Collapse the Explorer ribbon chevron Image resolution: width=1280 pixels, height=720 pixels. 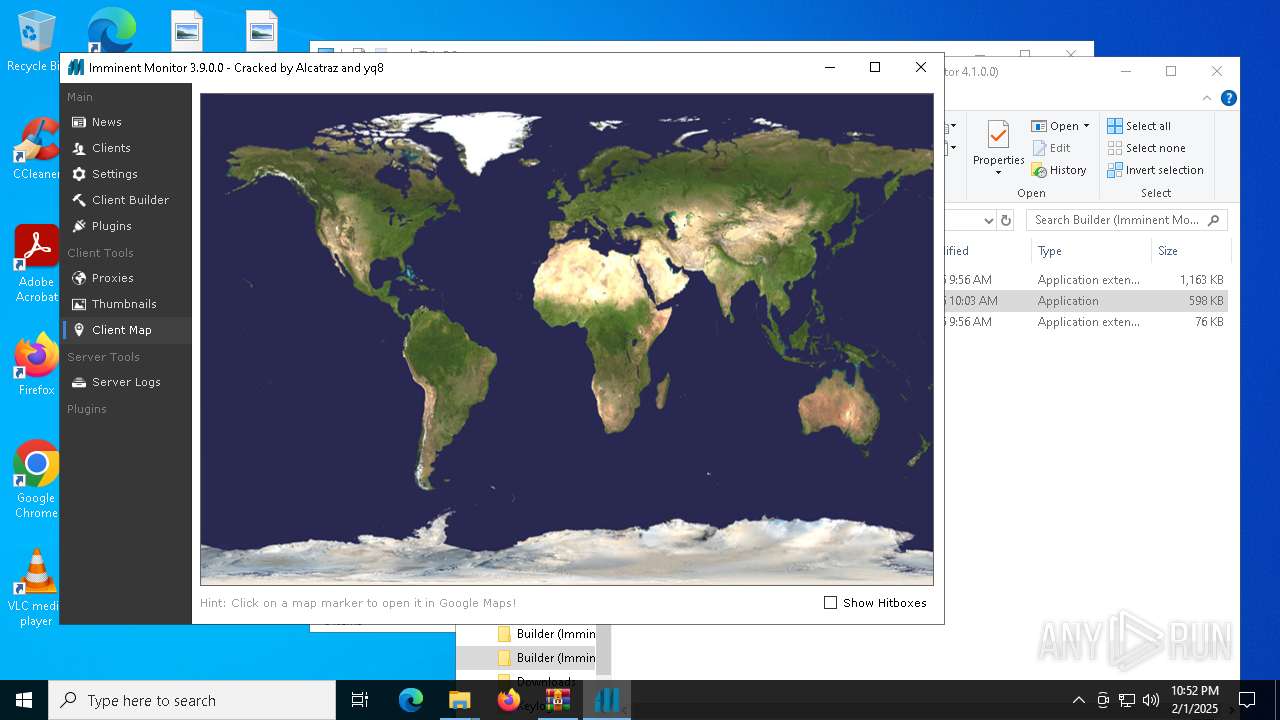pos(1207,98)
